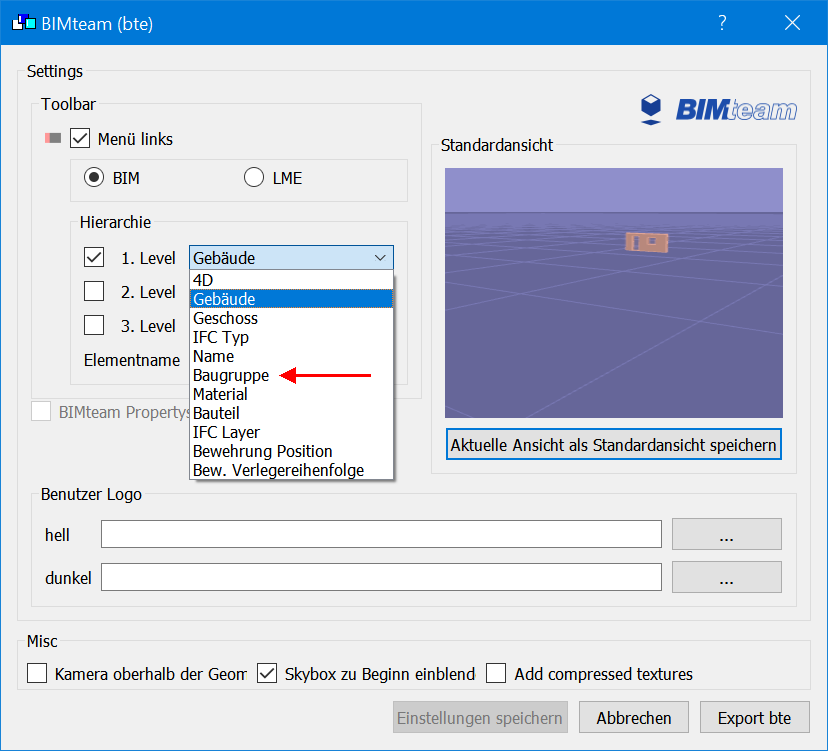Viewport: 828px width, 751px height.
Task: Enable Add compressed textures checkbox
Action: [x=496, y=673]
